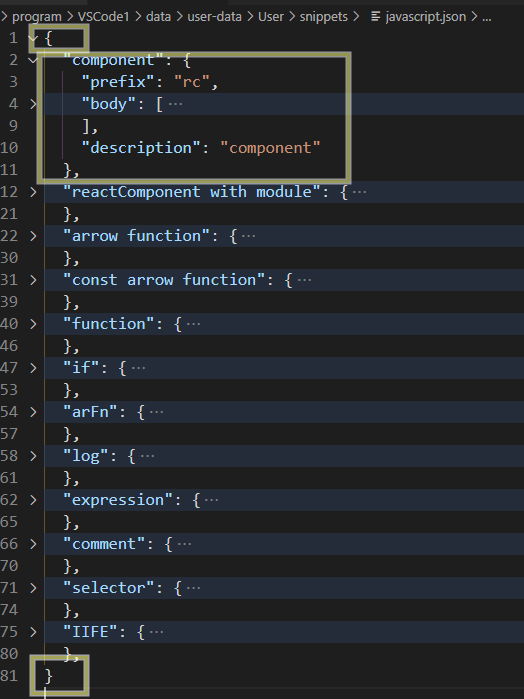Collapse the "component" block fold arrow

[x=33, y=60]
